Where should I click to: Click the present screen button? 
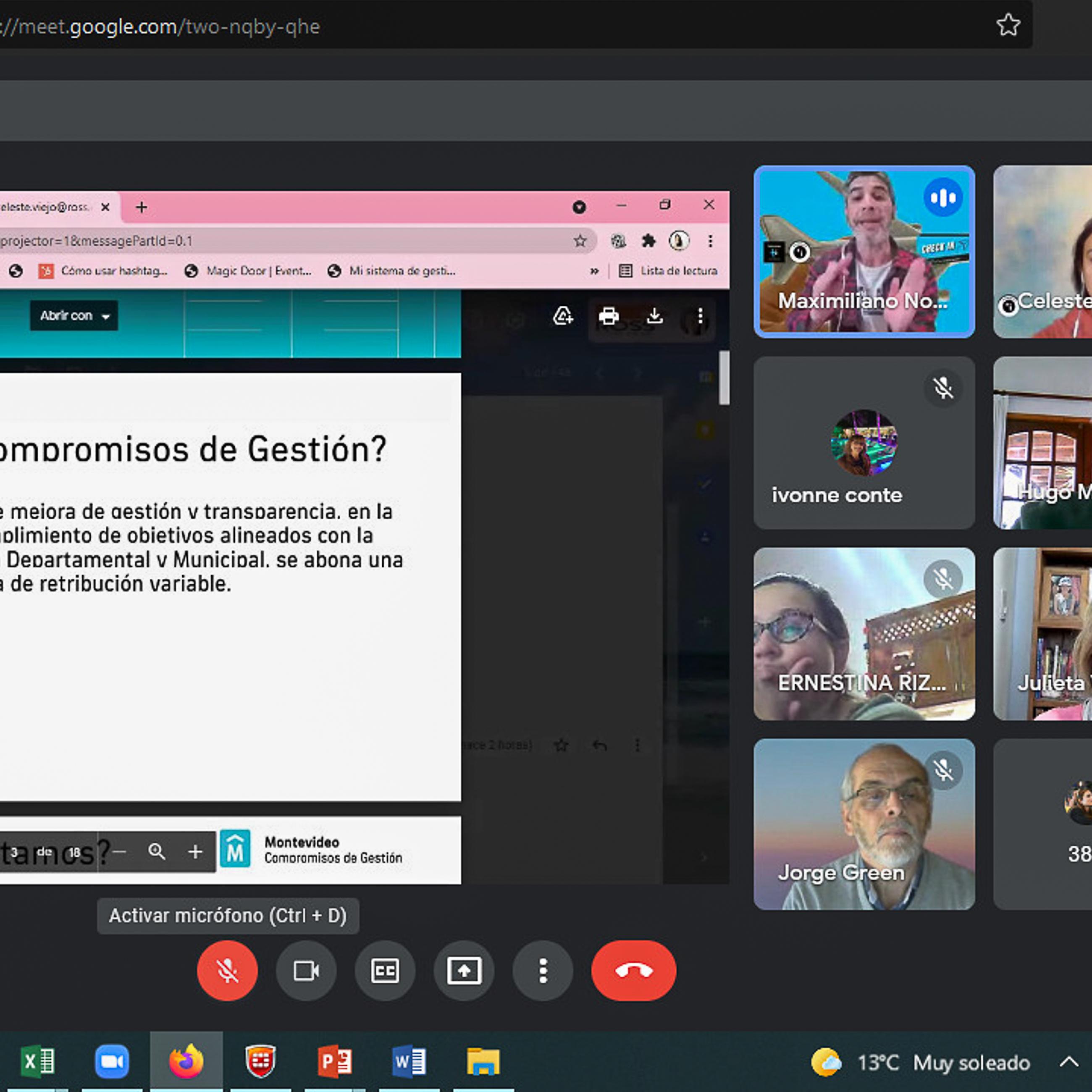(x=464, y=971)
